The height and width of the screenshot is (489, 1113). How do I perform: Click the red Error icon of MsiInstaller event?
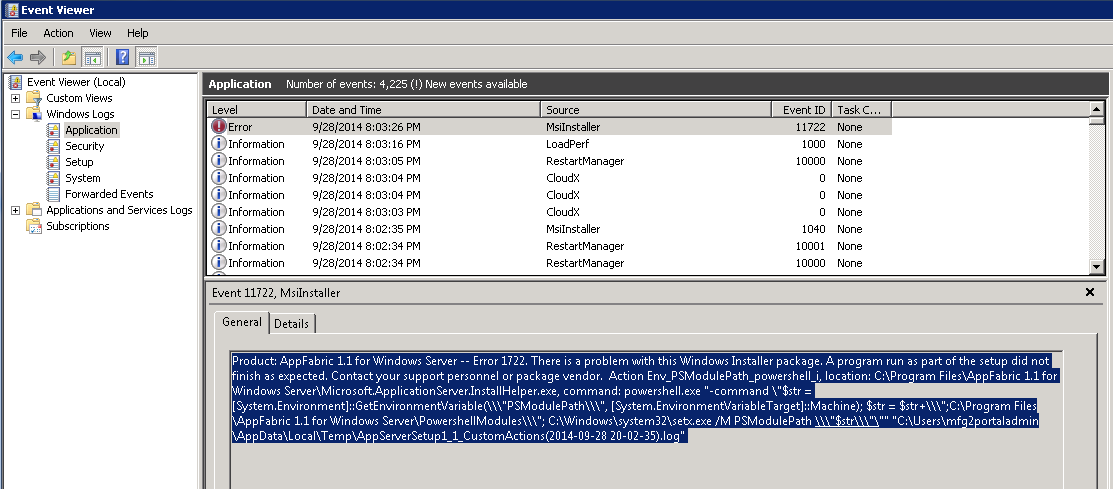coord(219,127)
